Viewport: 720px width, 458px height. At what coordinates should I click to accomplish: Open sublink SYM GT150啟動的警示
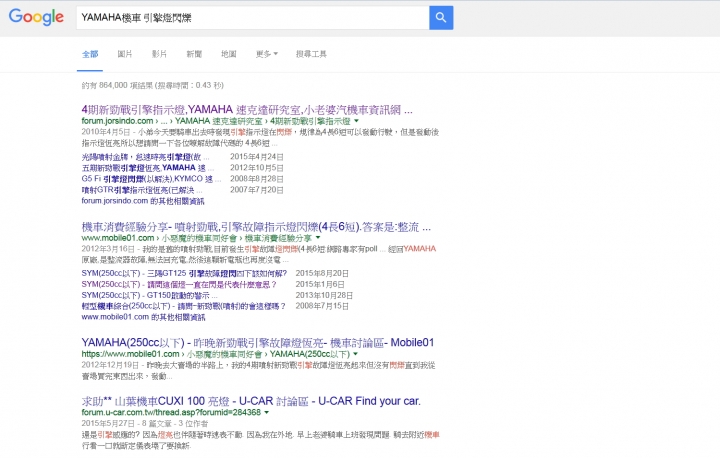coord(149,295)
